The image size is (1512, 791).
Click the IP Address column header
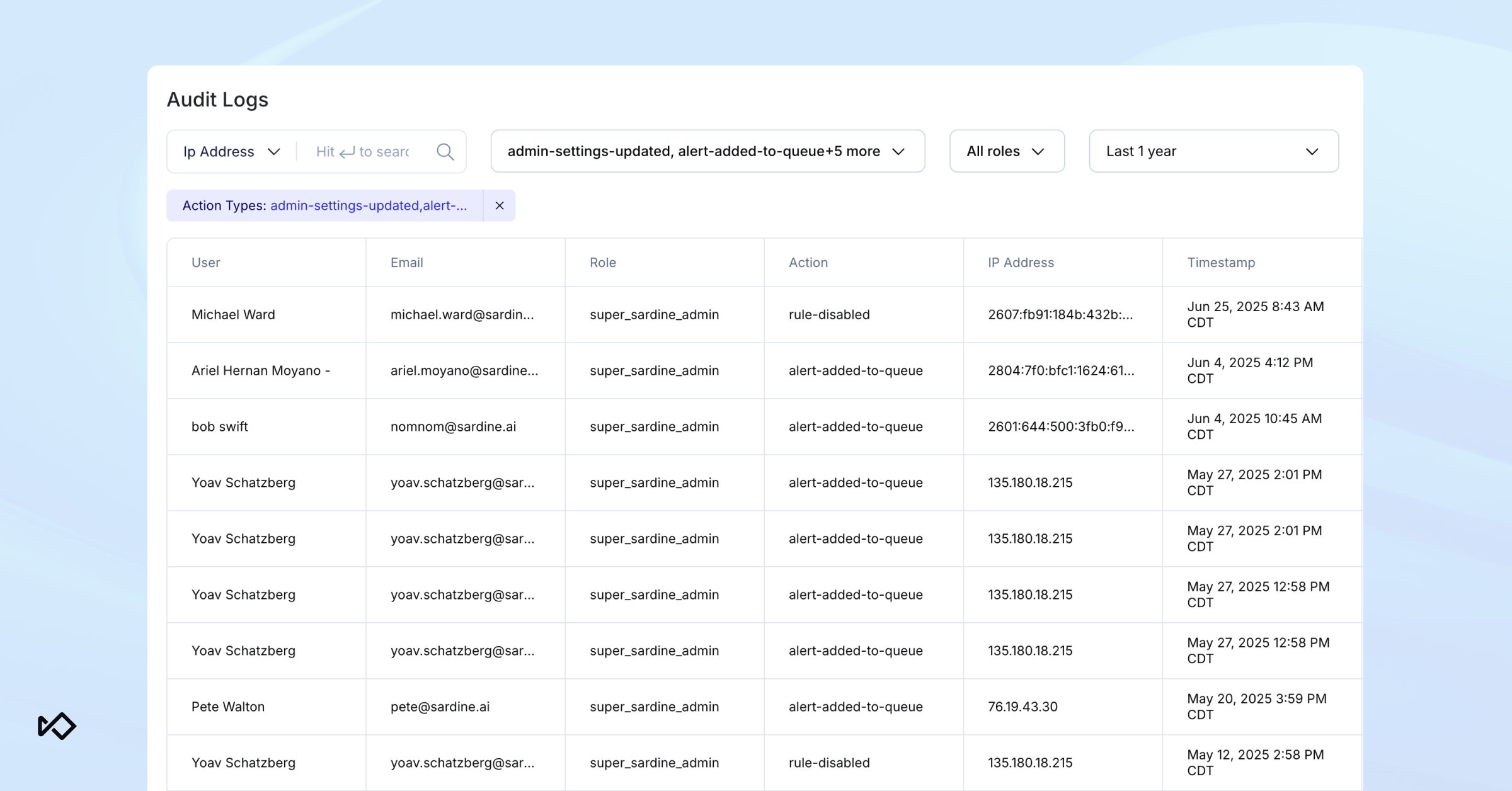1021,263
